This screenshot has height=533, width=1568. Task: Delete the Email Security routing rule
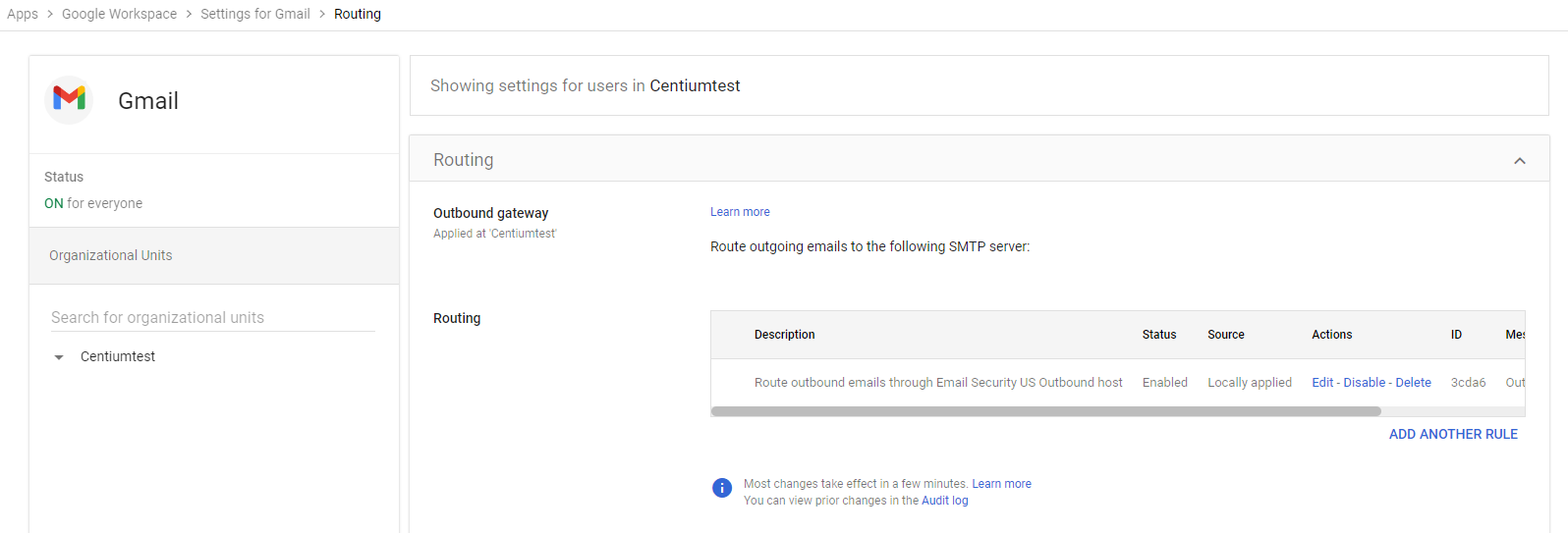[1413, 383]
